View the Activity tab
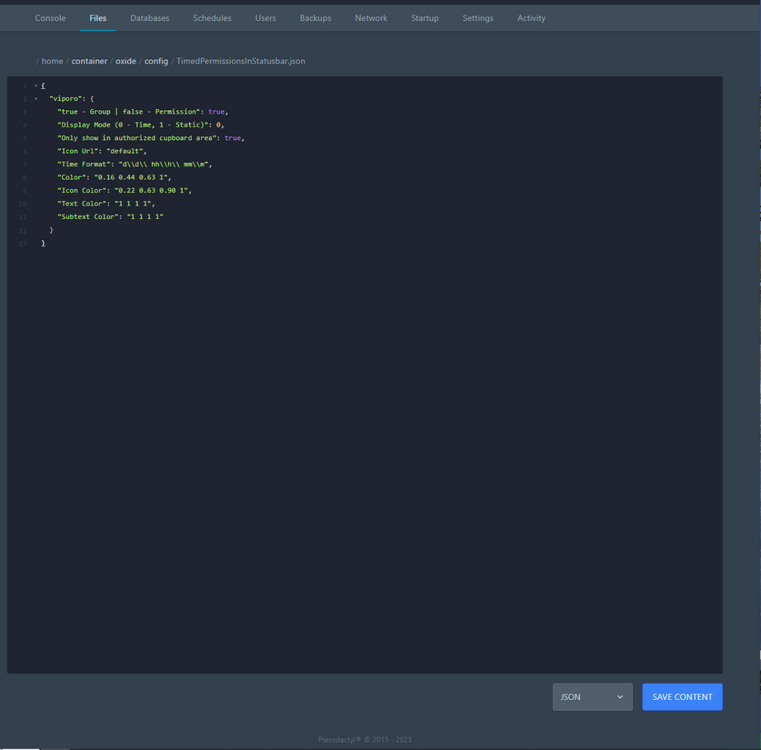This screenshot has width=761, height=750. (x=531, y=18)
